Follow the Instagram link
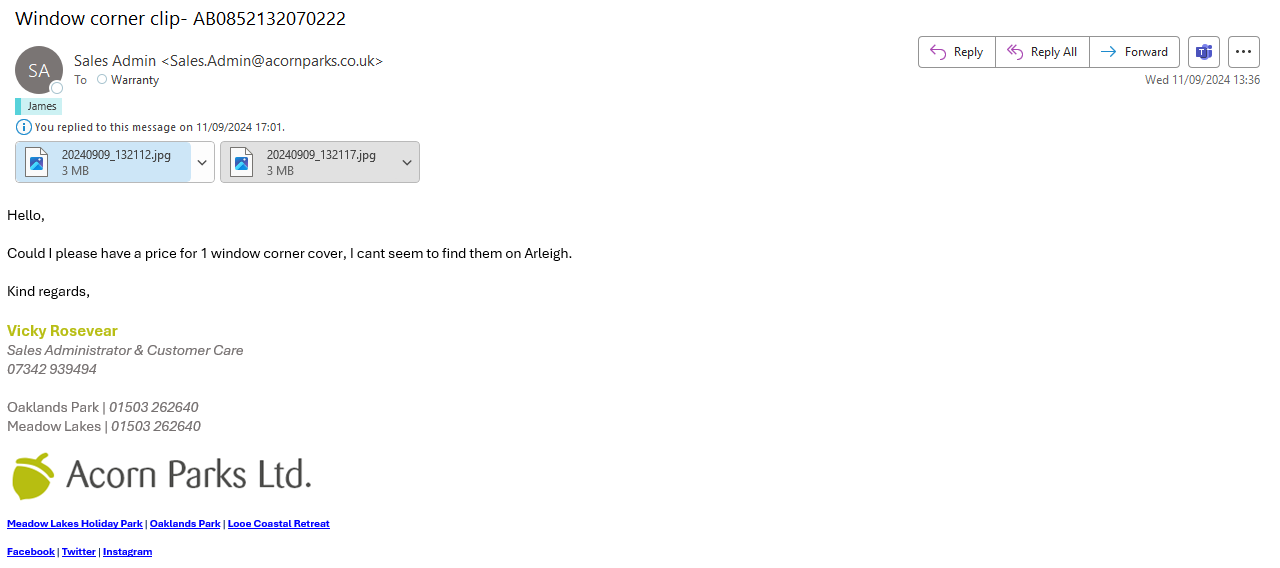Image resolution: width=1280 pixels, height=568 pixels. coord(127,552)
